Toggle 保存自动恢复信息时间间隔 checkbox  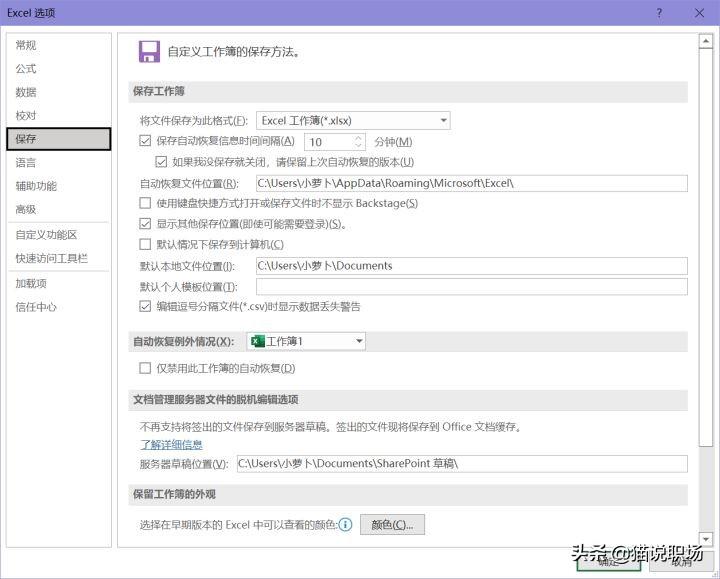145,141
